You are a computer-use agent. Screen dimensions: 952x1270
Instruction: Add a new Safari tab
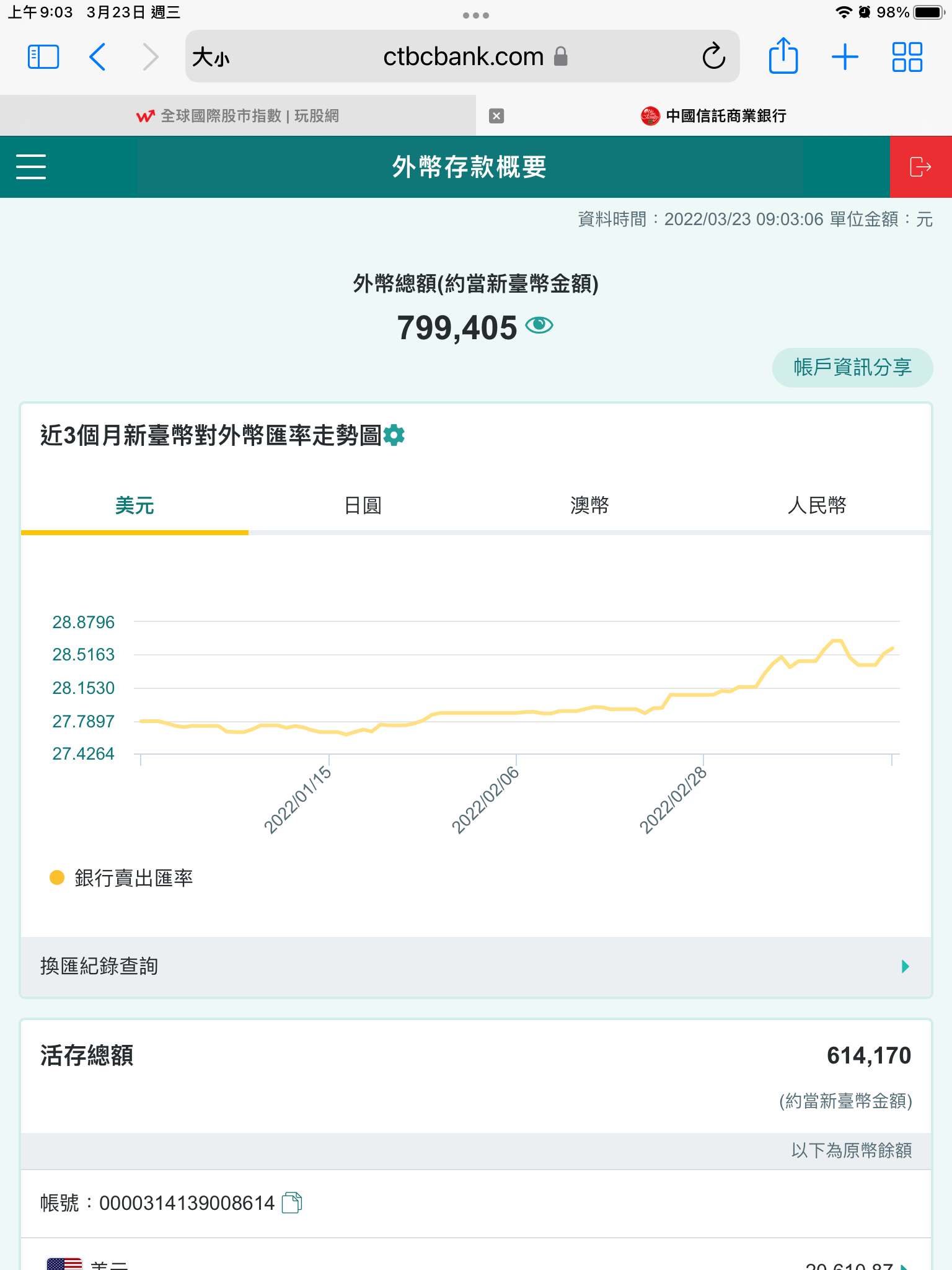(x=845, y=56)
